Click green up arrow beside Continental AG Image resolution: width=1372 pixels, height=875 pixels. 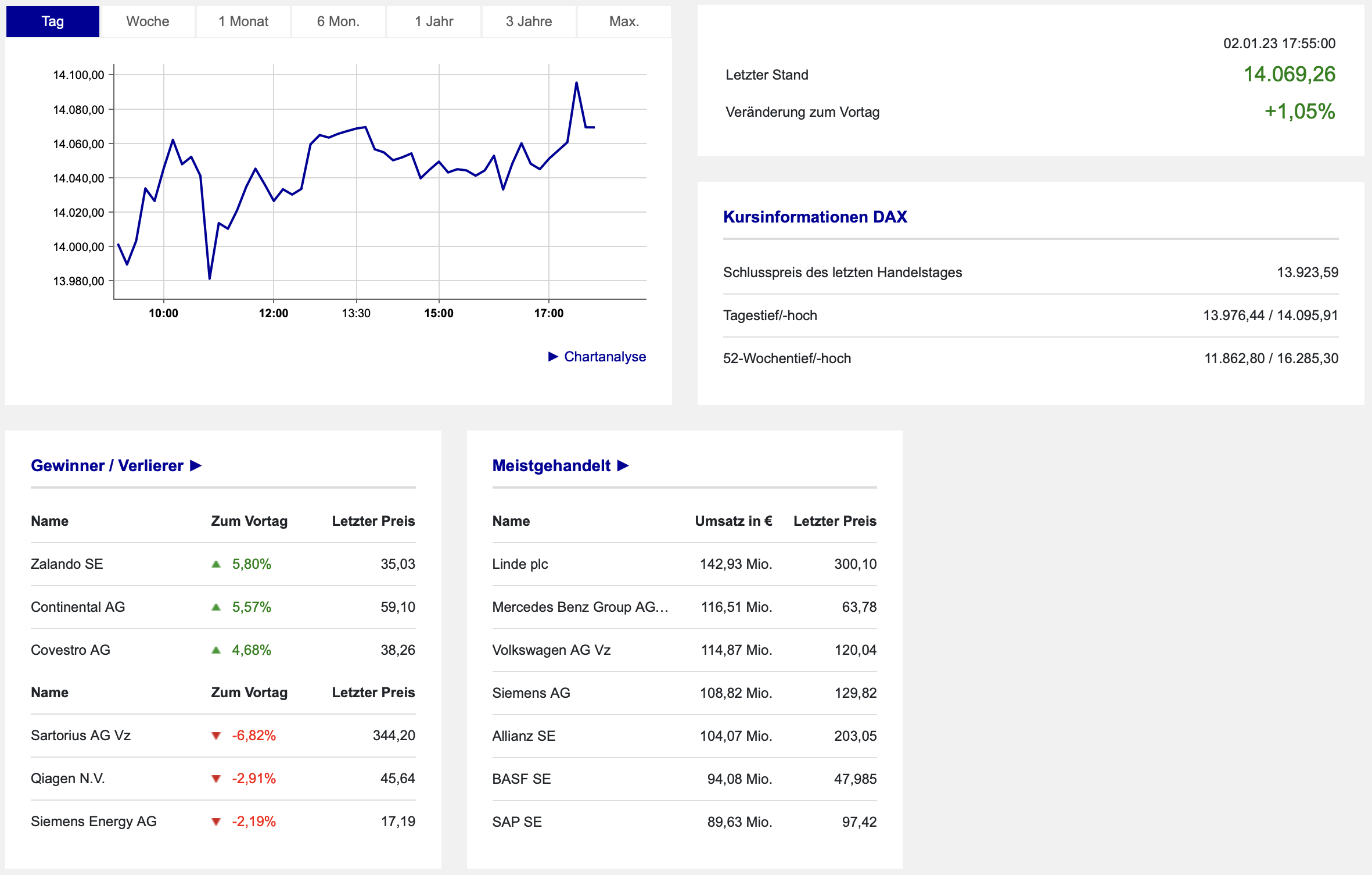216,607
